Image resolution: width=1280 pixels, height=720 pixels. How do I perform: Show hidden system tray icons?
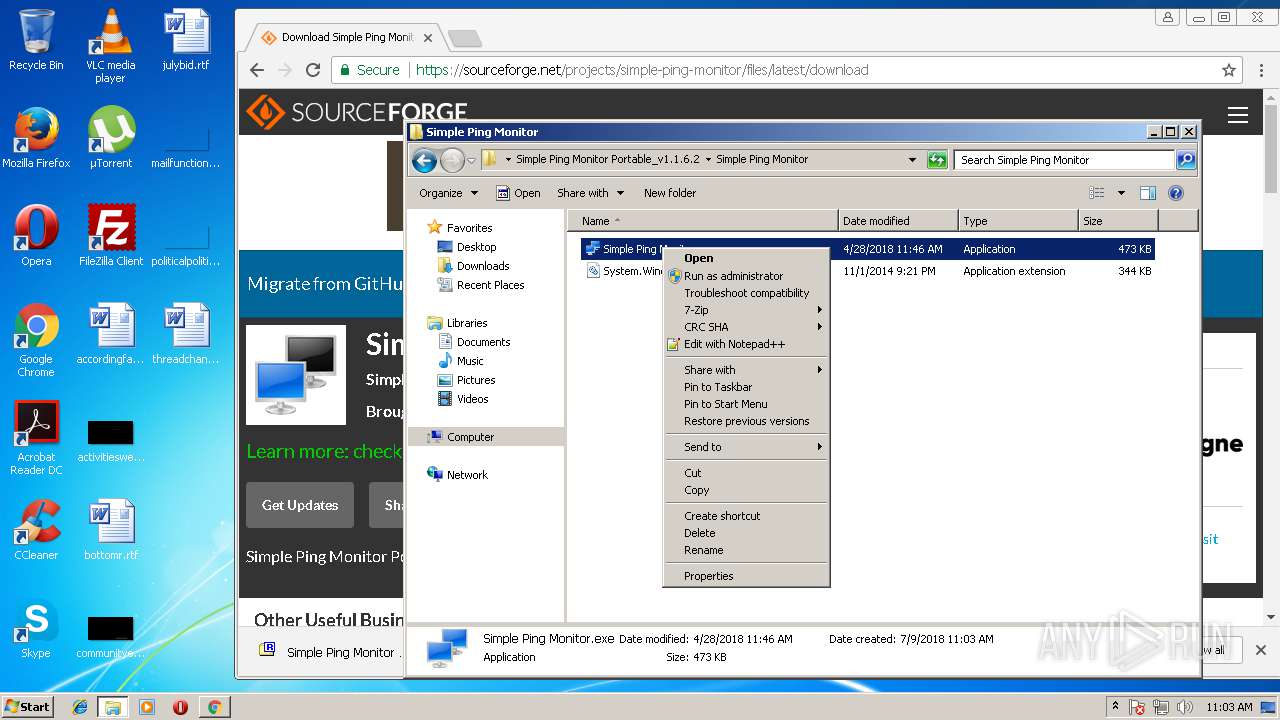click(1115, 707)
